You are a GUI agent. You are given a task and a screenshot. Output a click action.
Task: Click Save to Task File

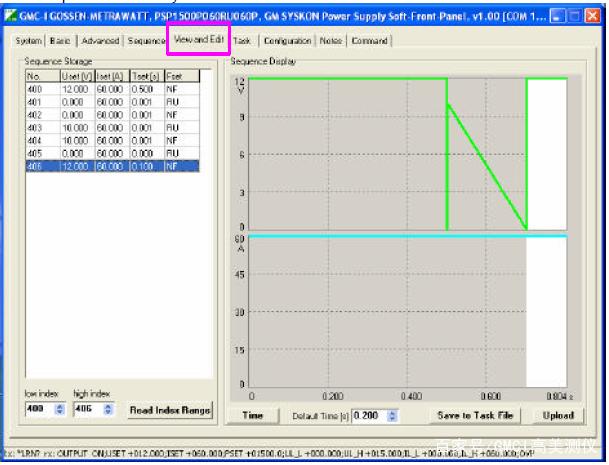tap(475, 415)
